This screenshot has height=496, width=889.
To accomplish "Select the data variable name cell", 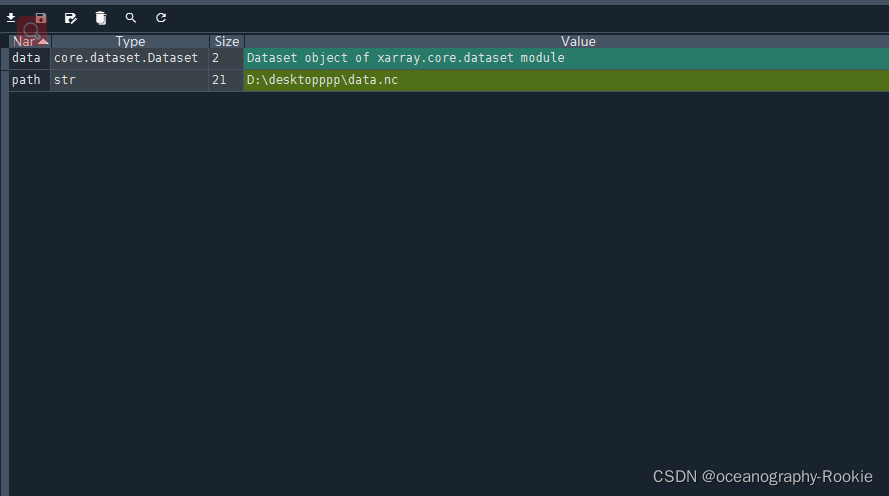I will 29,58.
